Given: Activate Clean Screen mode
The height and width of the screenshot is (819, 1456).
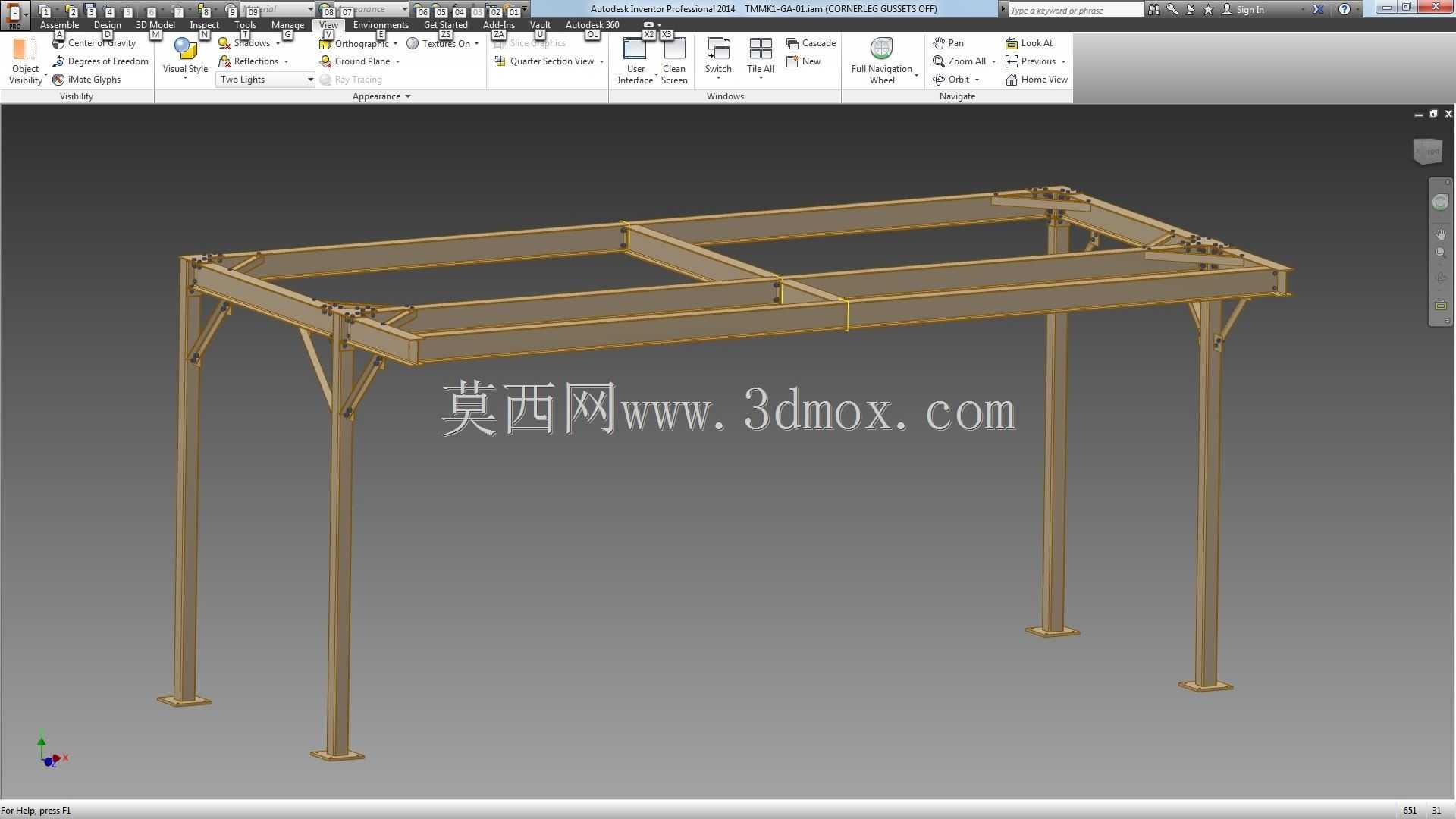Looking at the screenshot, I should coord(674,61).
